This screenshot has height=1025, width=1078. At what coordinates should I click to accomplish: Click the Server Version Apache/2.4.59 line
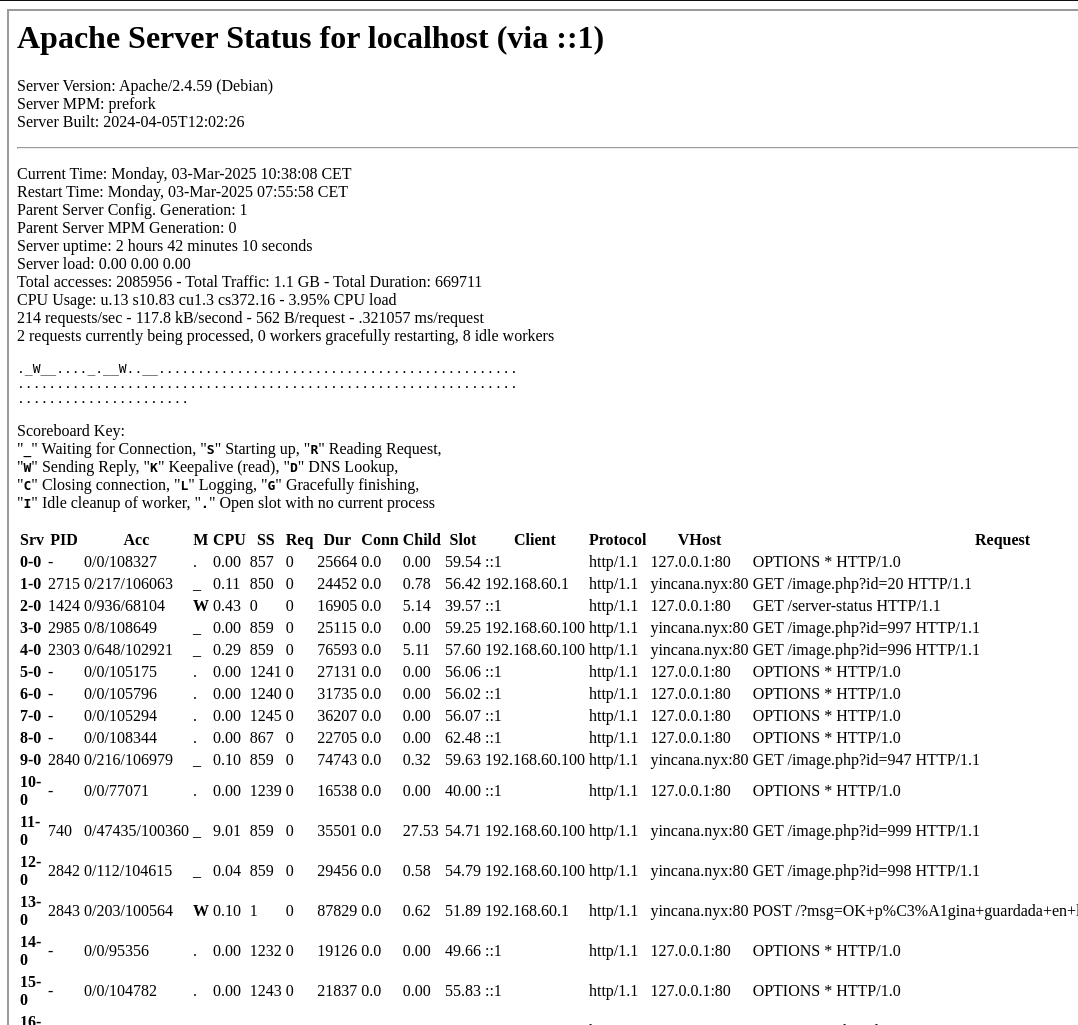tap(145, 86)
